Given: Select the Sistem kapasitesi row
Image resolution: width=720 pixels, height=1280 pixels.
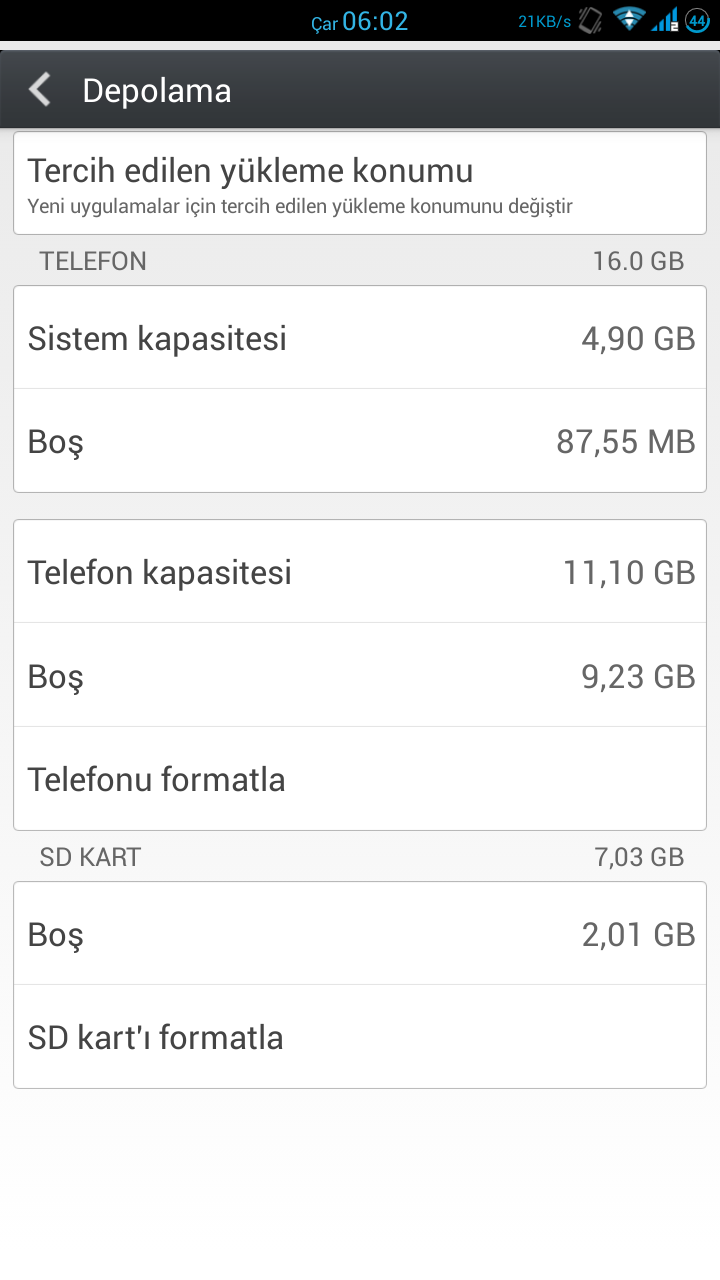Looking at the screenshot, I should (x=360, y=338).
